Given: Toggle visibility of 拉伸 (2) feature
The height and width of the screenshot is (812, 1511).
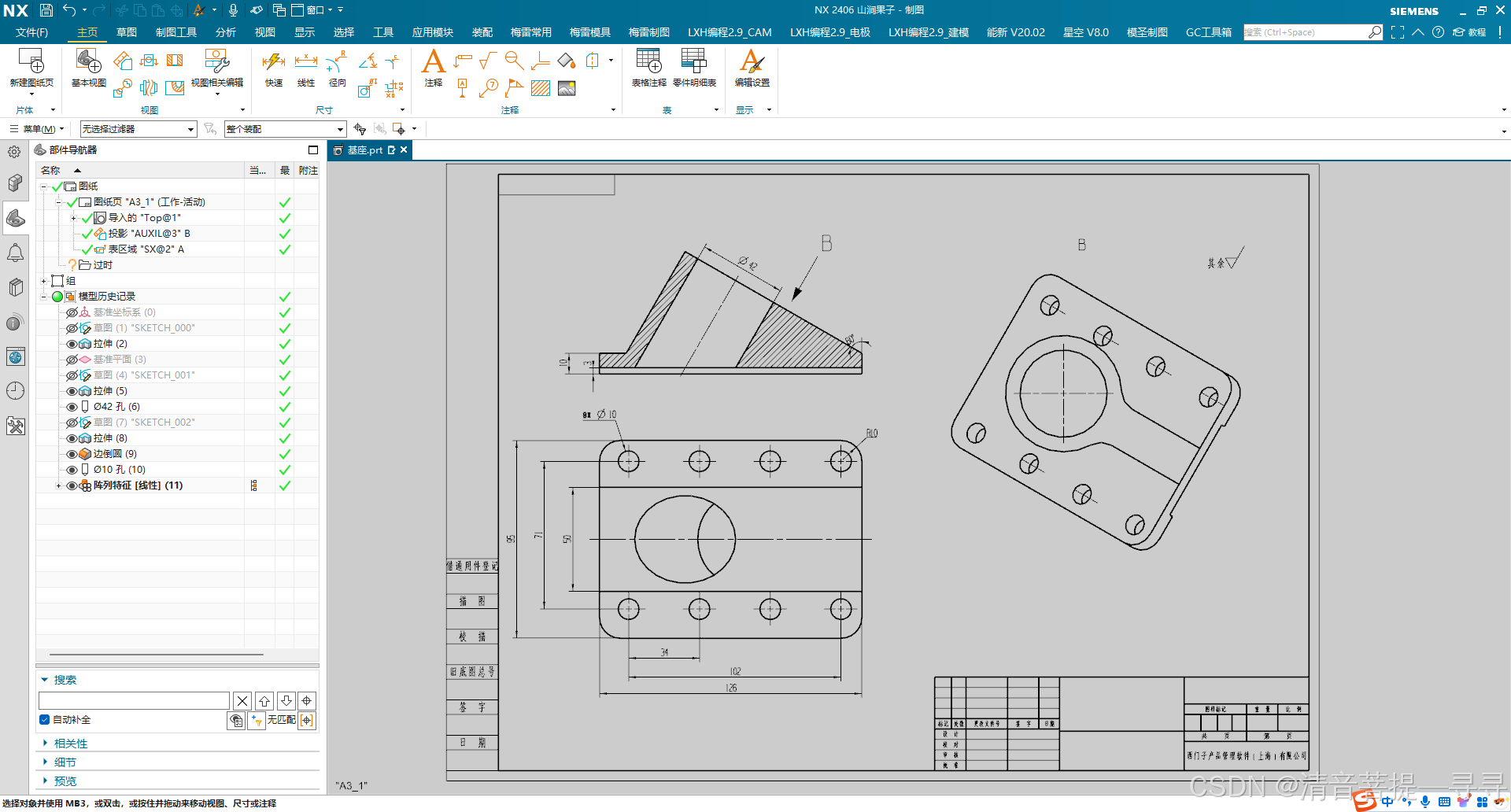Looking at the screenshot, I should coord(72,344).
